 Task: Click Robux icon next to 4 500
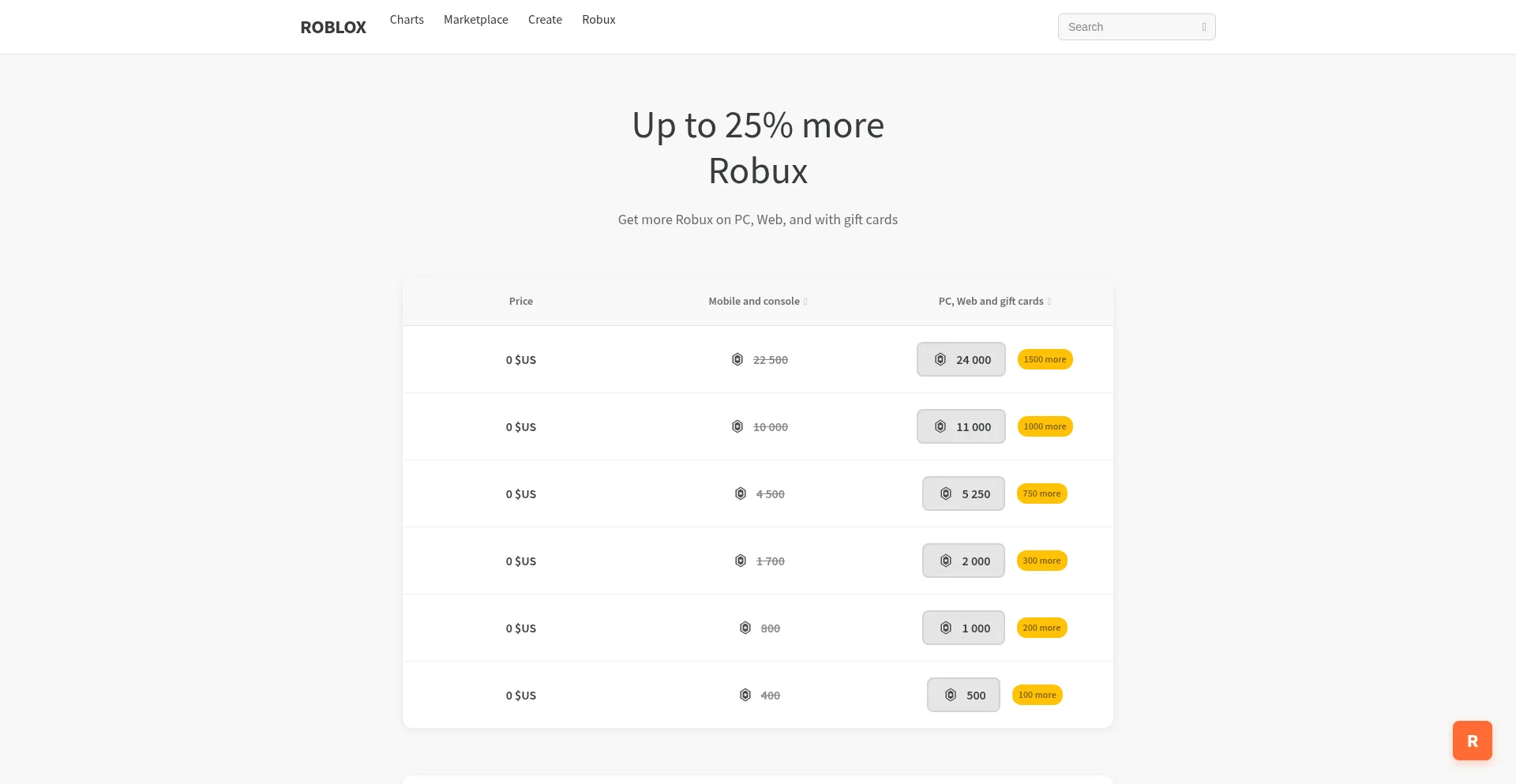(741, 493)
